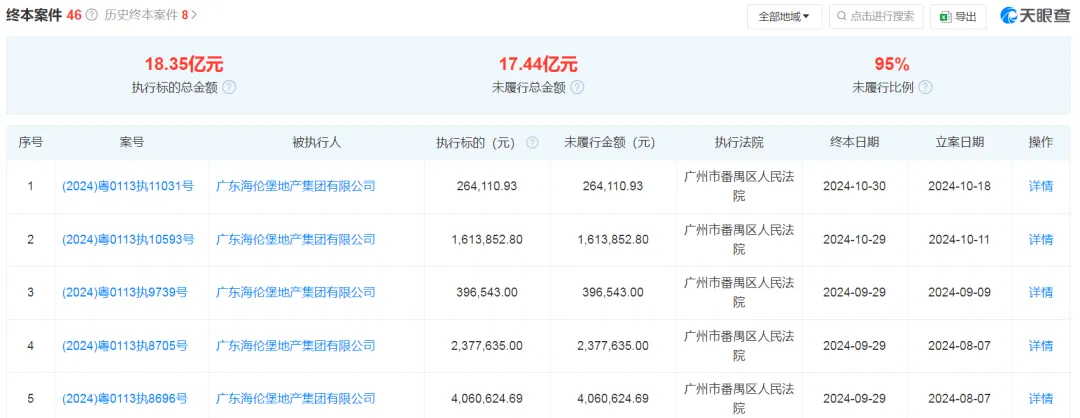This screenshot has height=418, width=1080.
Task: Open 广东海伦堡地产集团有限公司 link in row 4
Action: point(295,346)
